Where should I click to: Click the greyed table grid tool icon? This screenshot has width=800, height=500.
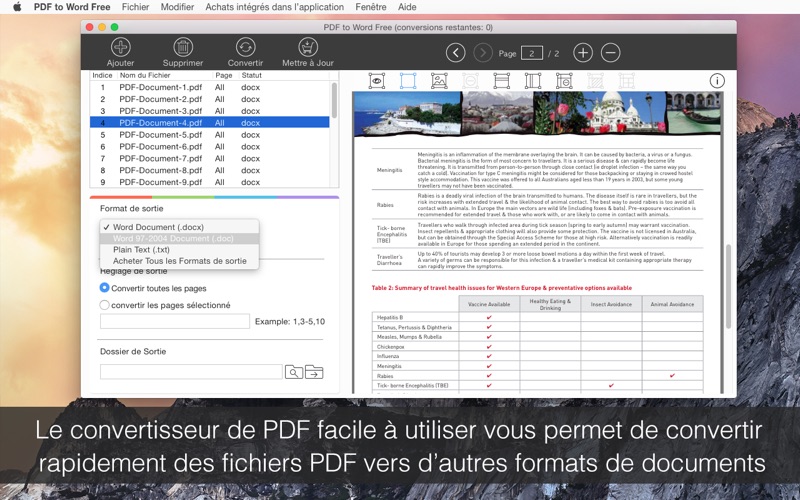(x=627, y=81)
